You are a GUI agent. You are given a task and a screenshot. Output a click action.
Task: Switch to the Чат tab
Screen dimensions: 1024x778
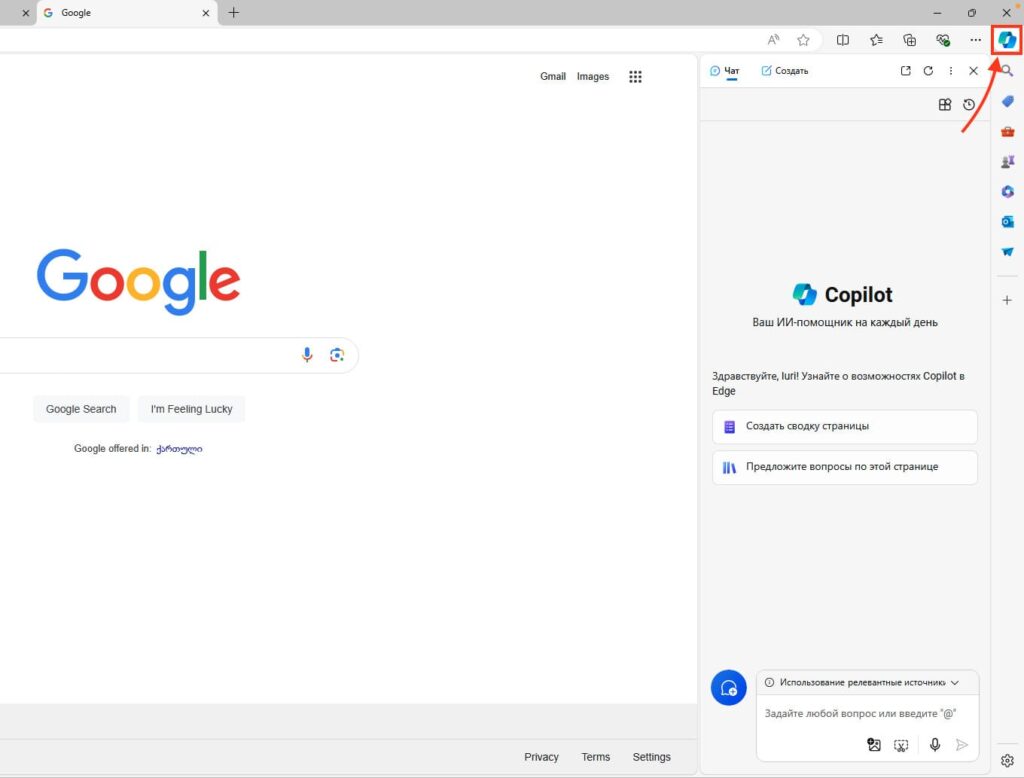(x=725, y=71)
